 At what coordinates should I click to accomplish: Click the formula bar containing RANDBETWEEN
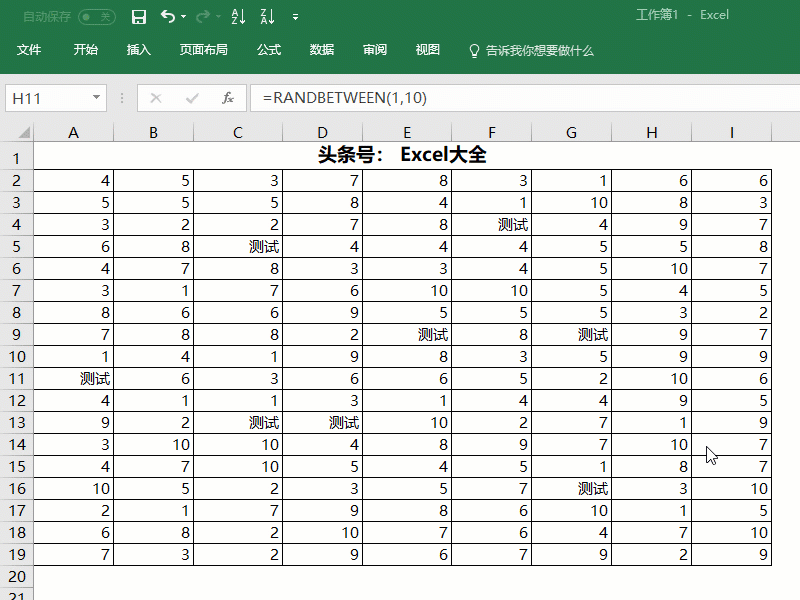pyautogui.click(x=525, y=98)
